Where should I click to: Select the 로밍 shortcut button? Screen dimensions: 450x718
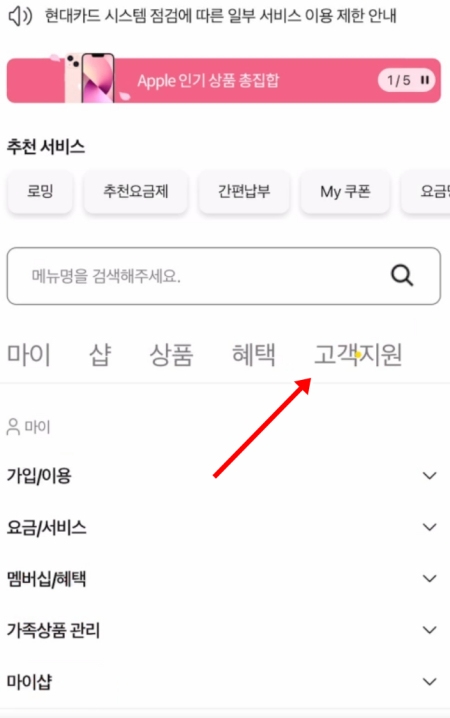(40, 191)
